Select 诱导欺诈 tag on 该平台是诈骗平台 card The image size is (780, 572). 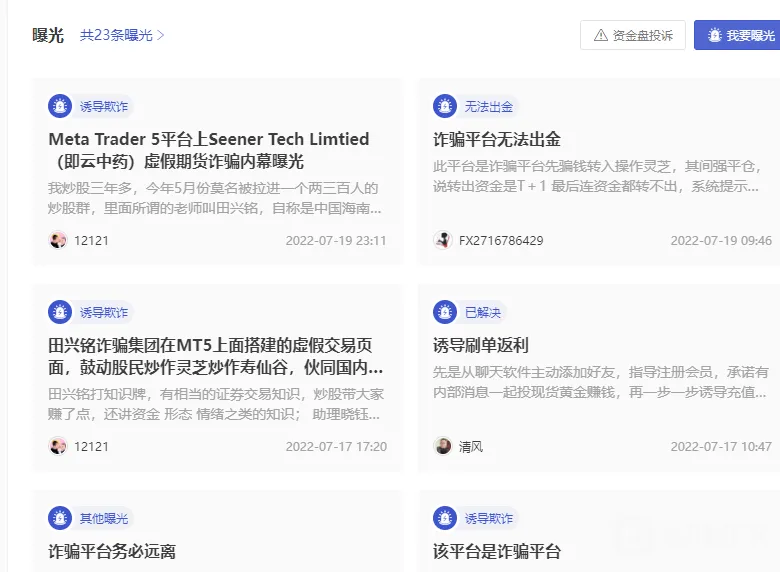coord(489,518)
